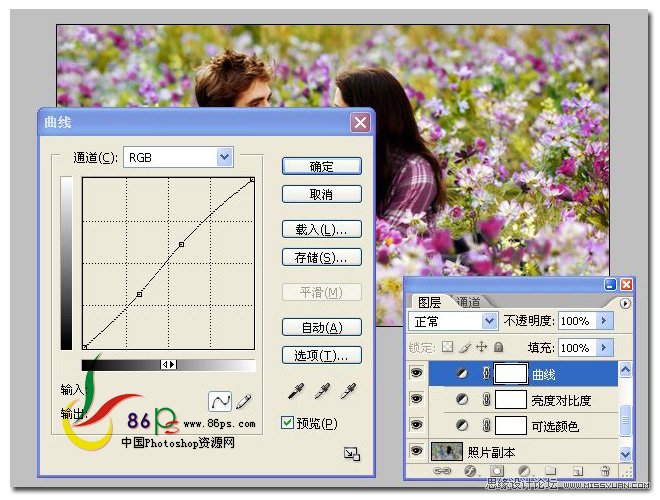Viewport: 660px width, 500px height.
Task: Switch to the 图层 tab
Action: tap(429, 302)
